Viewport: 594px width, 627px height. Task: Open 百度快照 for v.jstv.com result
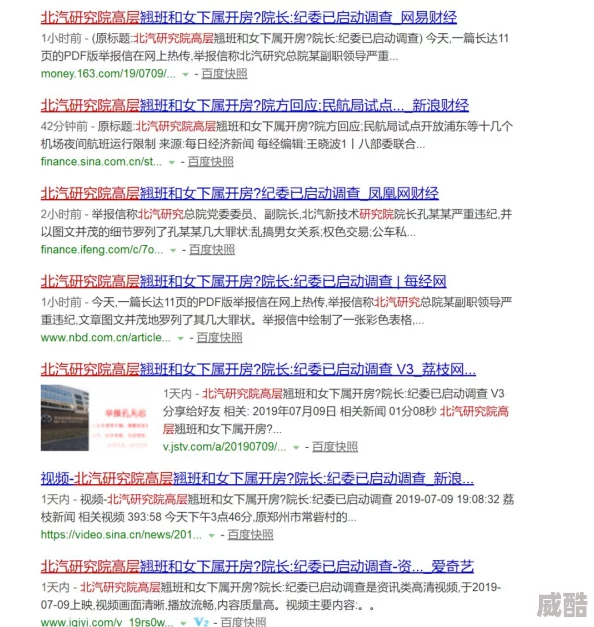(334, 447)
